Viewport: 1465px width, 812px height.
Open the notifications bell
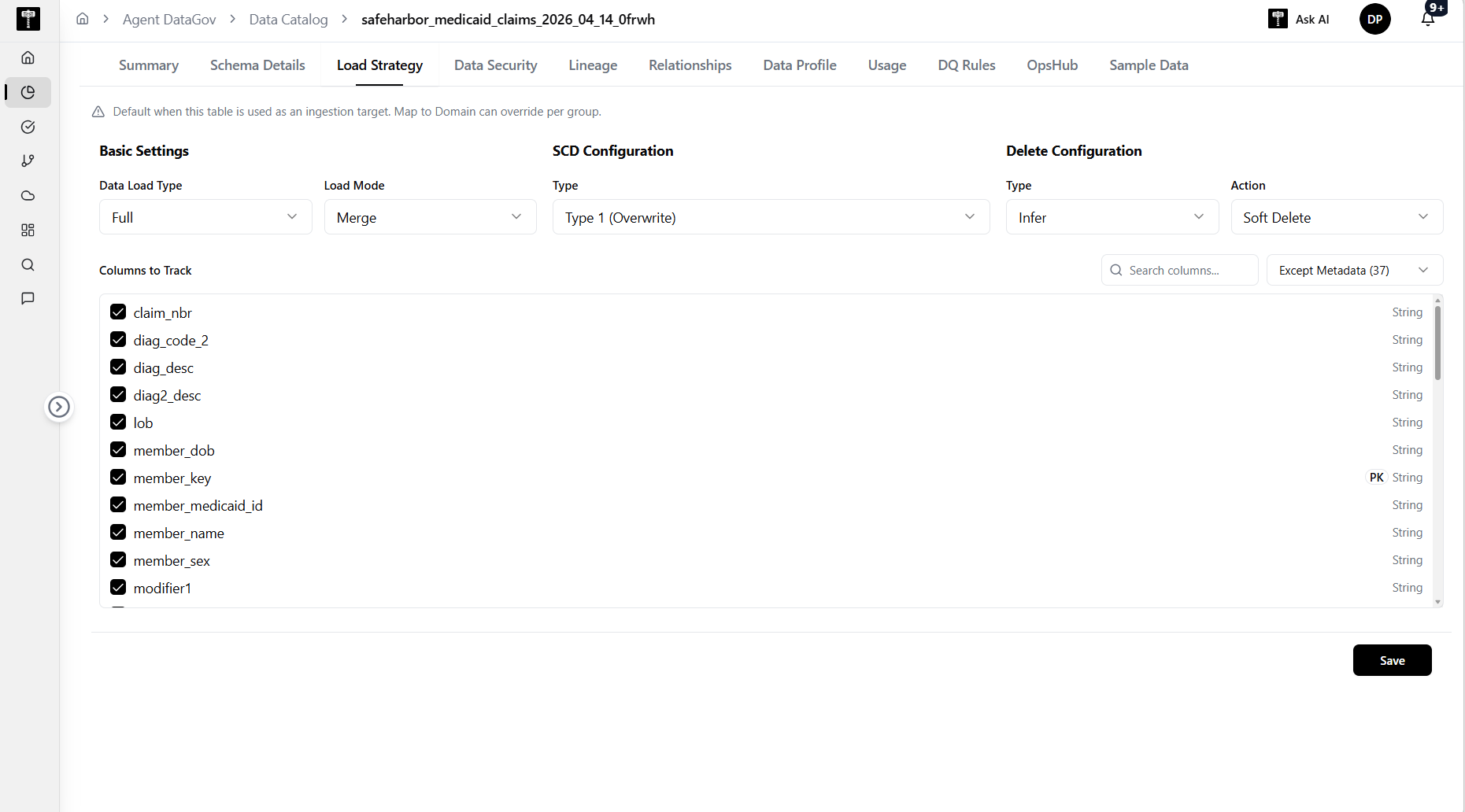click(1428, 19)
